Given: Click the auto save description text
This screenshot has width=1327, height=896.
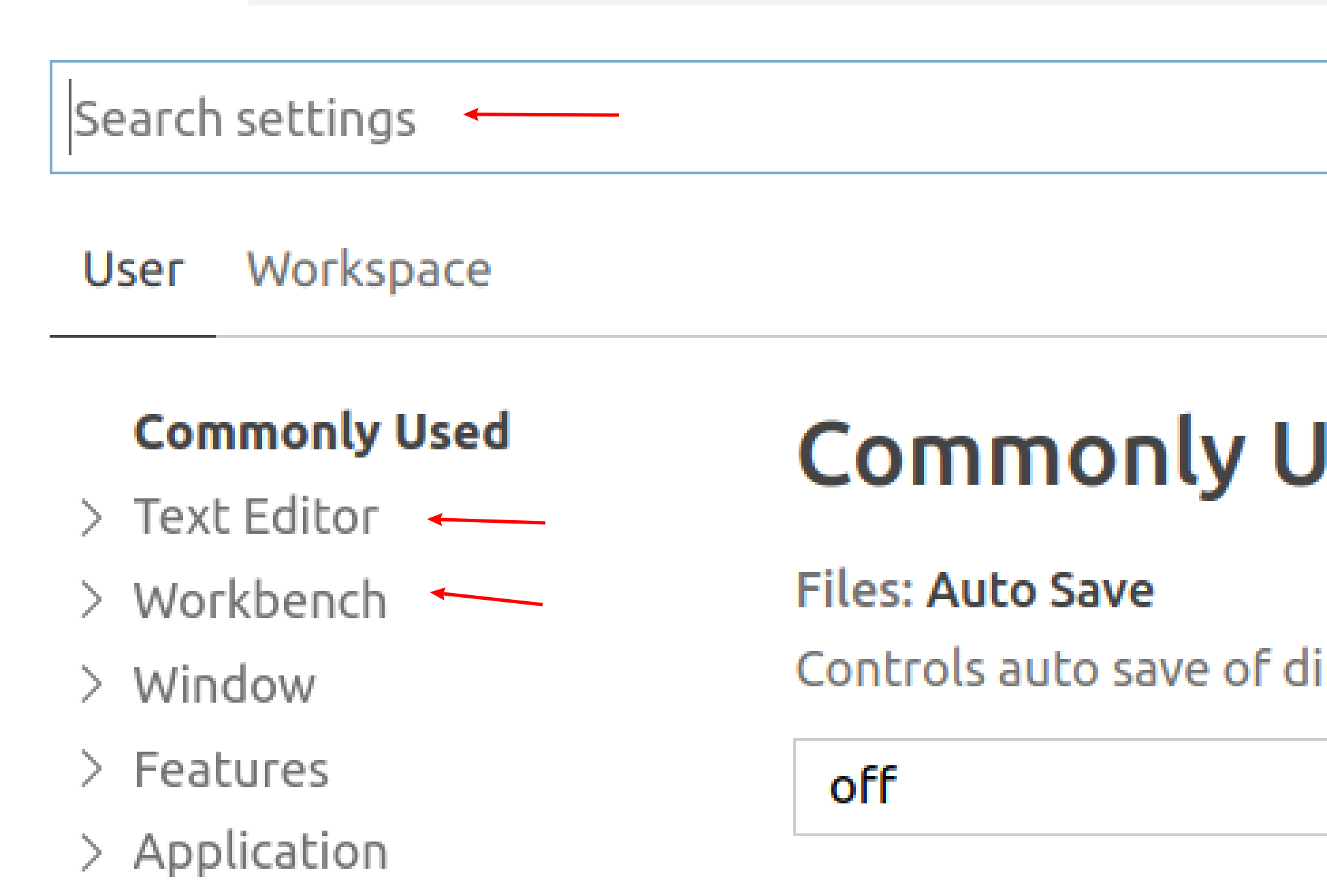Looking at the screenshot, I should 1055,669.
